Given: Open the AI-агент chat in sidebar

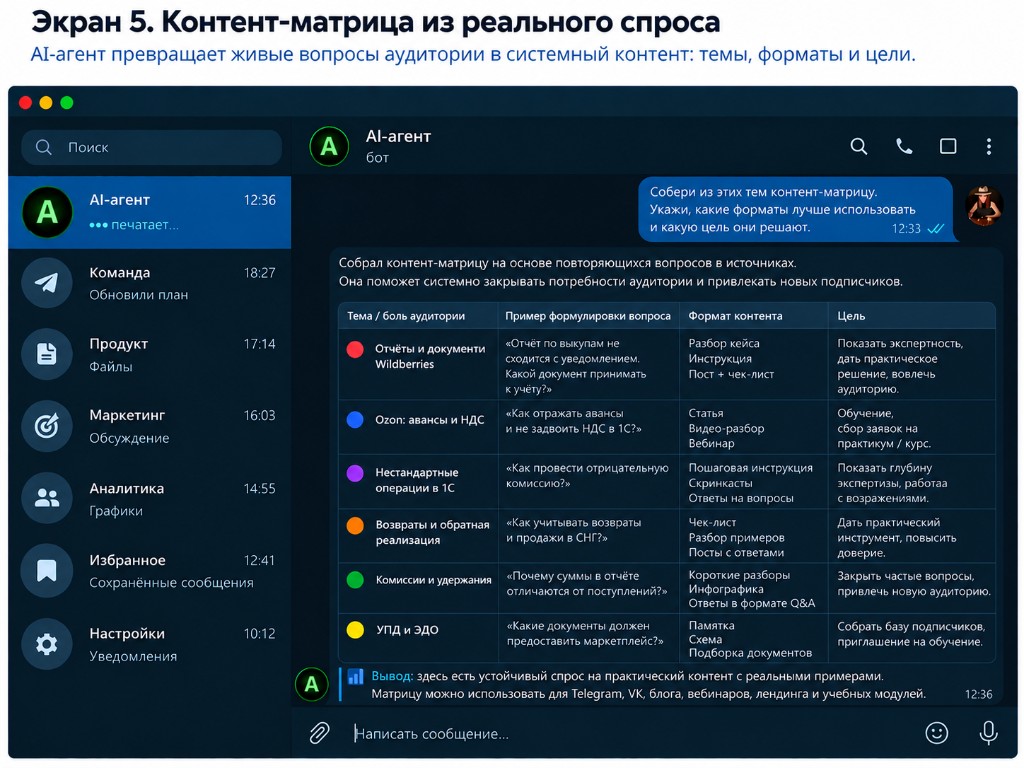Looking at the screenshot, I should coord(150,212).
